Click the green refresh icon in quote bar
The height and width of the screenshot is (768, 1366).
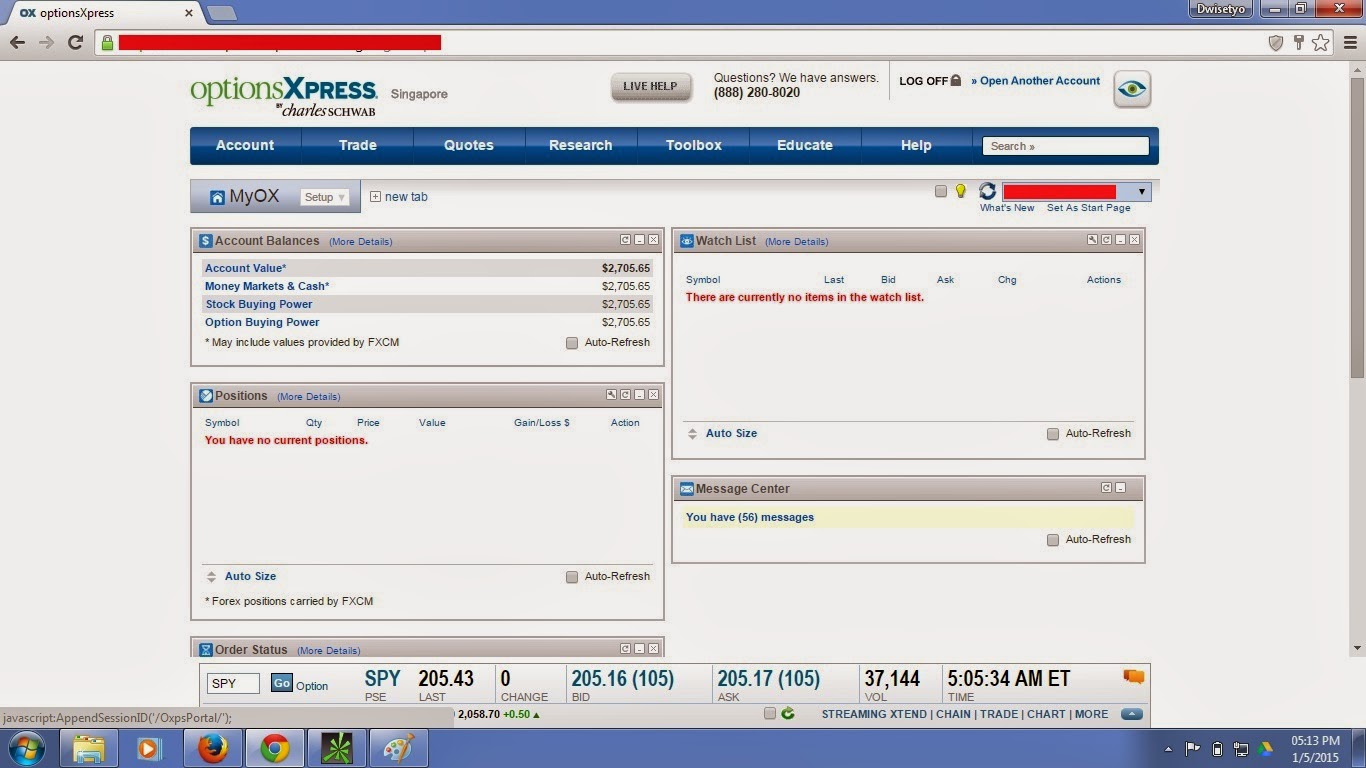787,714
